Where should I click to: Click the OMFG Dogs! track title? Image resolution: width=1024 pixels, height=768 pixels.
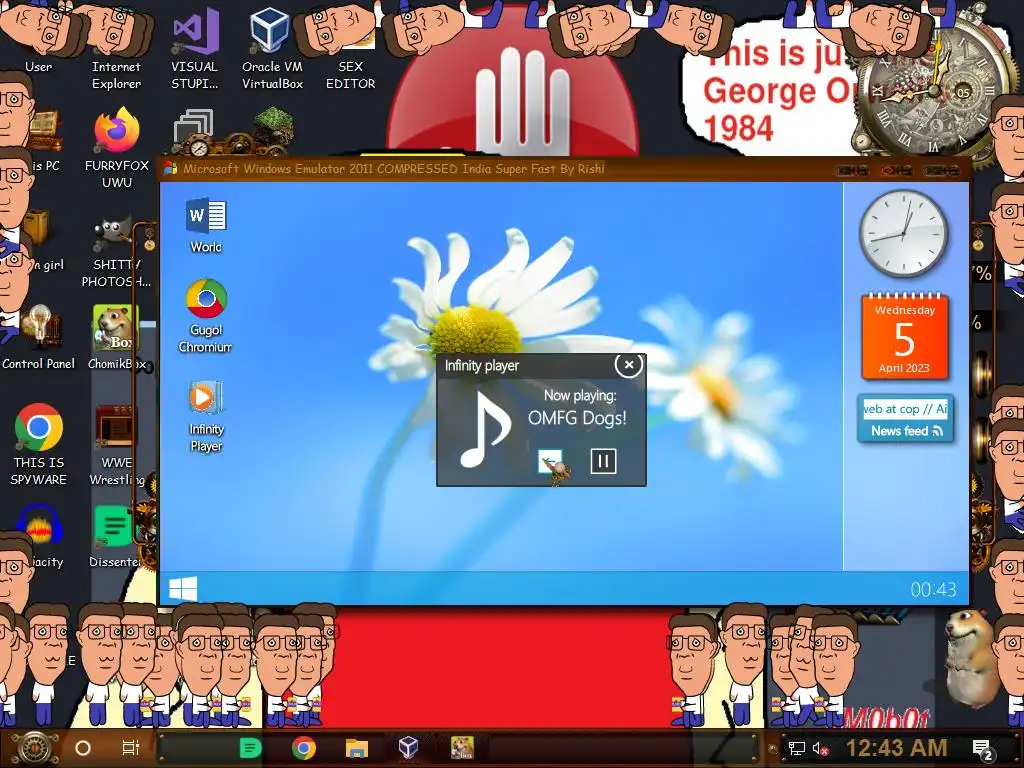pyautogui.click(x=577, y=418)
